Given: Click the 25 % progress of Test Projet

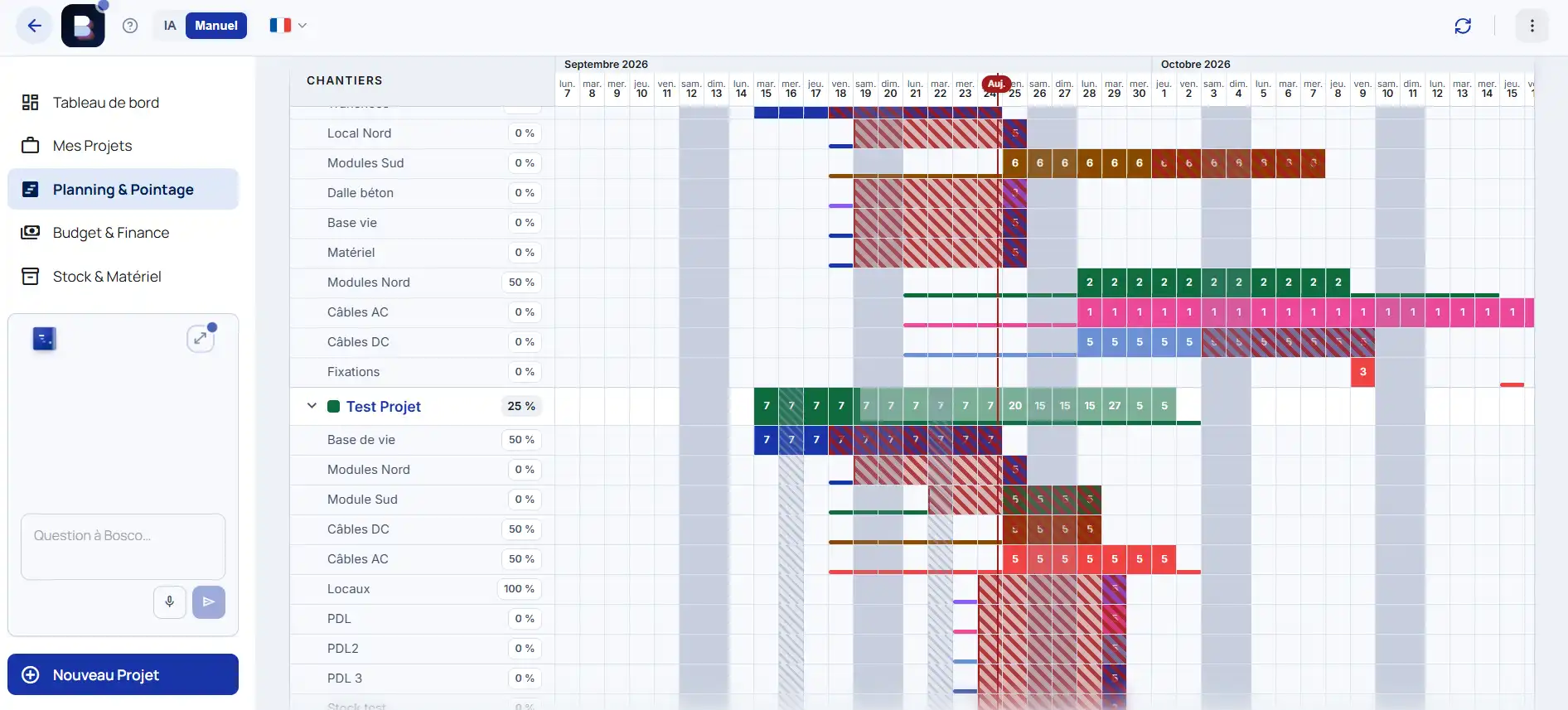Looking at the screenshot, I should 521,406.
